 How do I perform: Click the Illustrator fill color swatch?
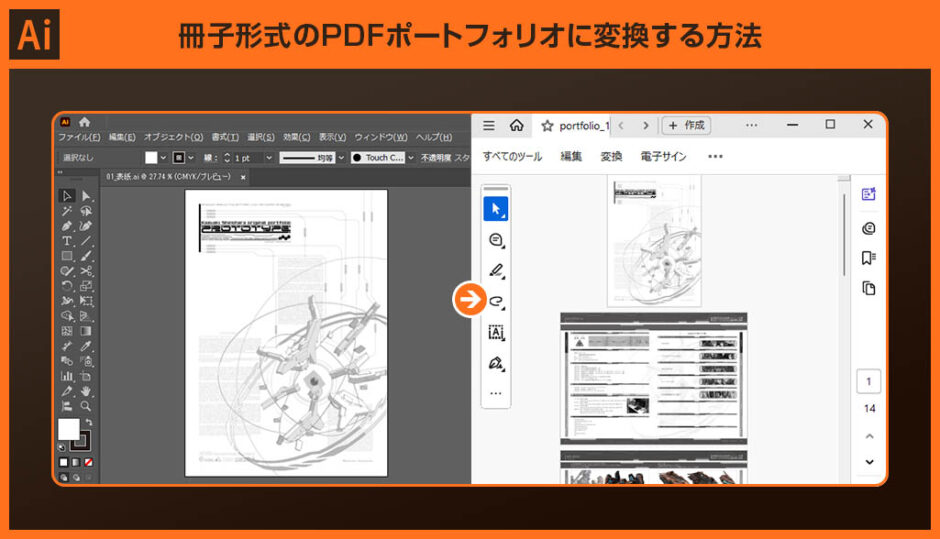pyautogui.click(x=68, y=429)
